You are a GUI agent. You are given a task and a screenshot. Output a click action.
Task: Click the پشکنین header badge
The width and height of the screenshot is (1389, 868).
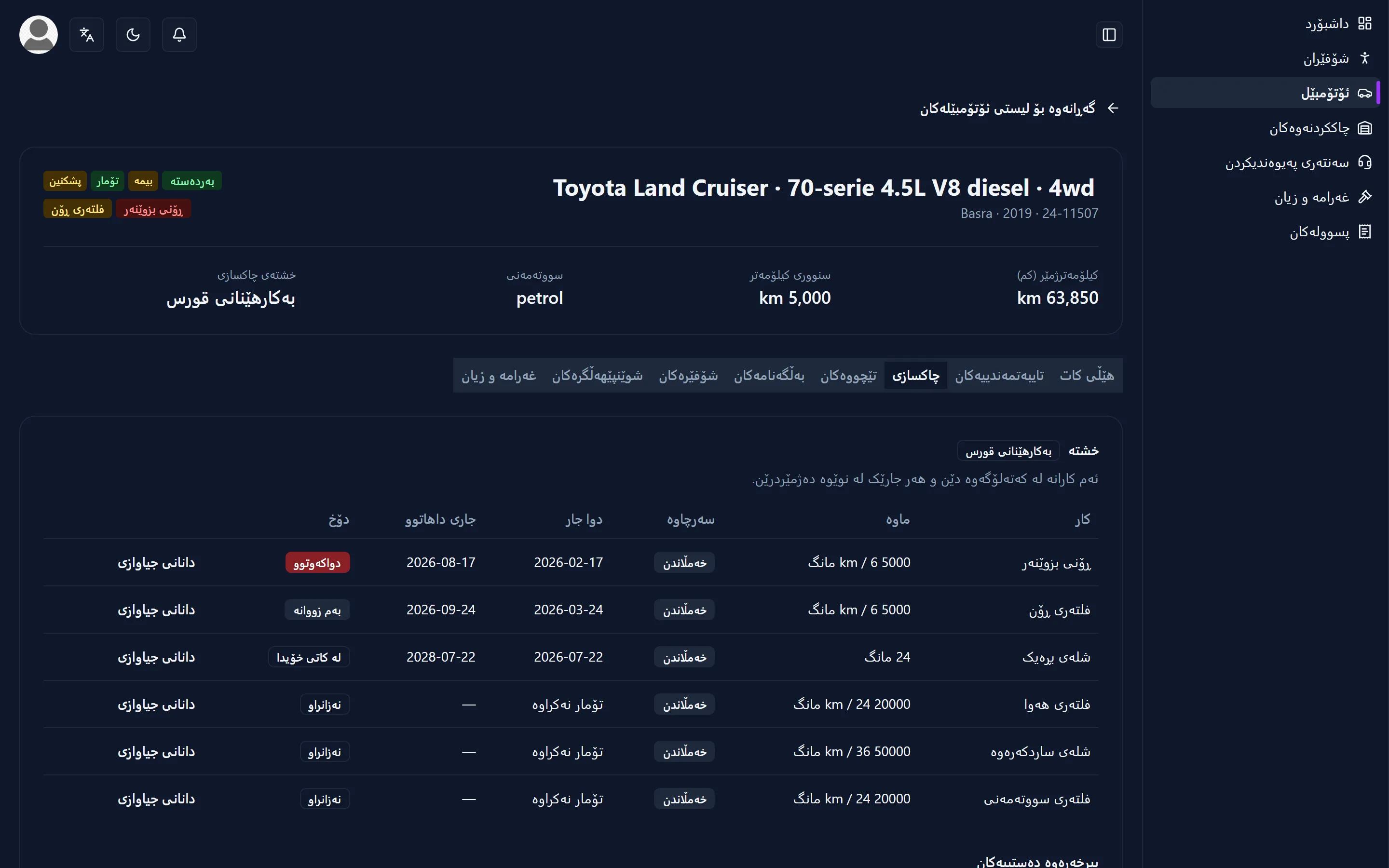point(65,181)
